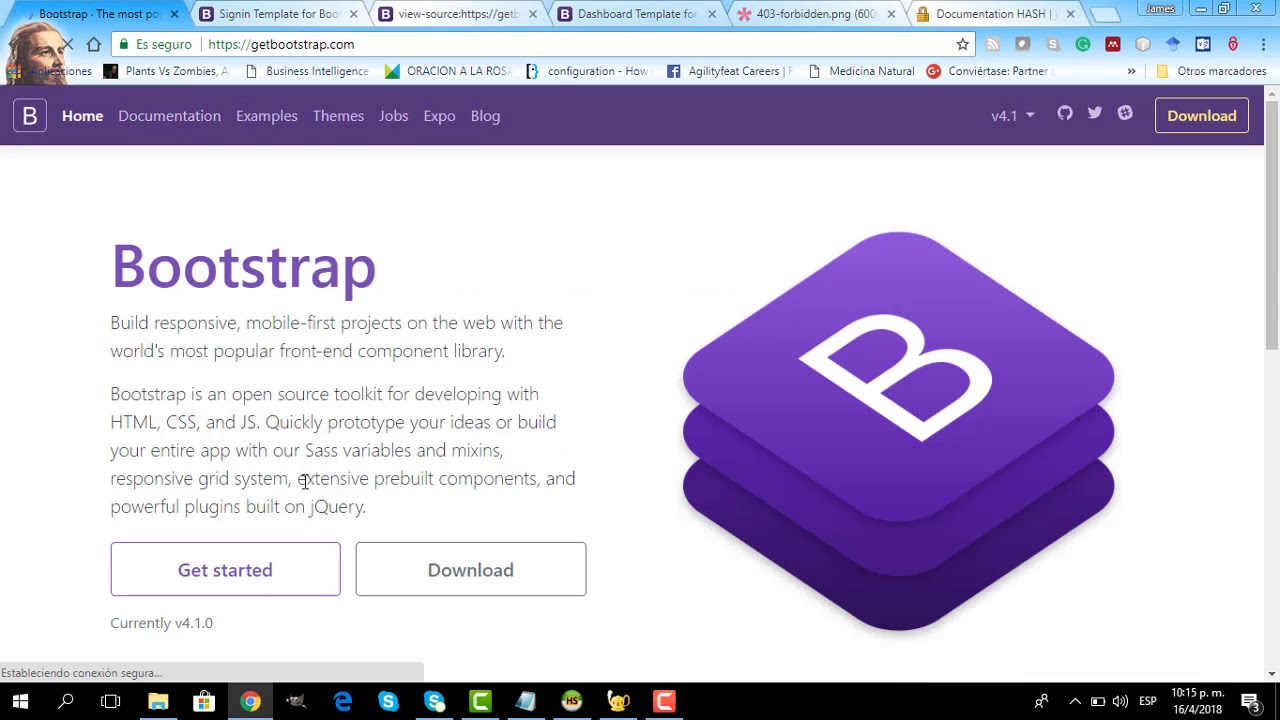
Task: Go to Documentation in the navbar
Action: [169, 116]
